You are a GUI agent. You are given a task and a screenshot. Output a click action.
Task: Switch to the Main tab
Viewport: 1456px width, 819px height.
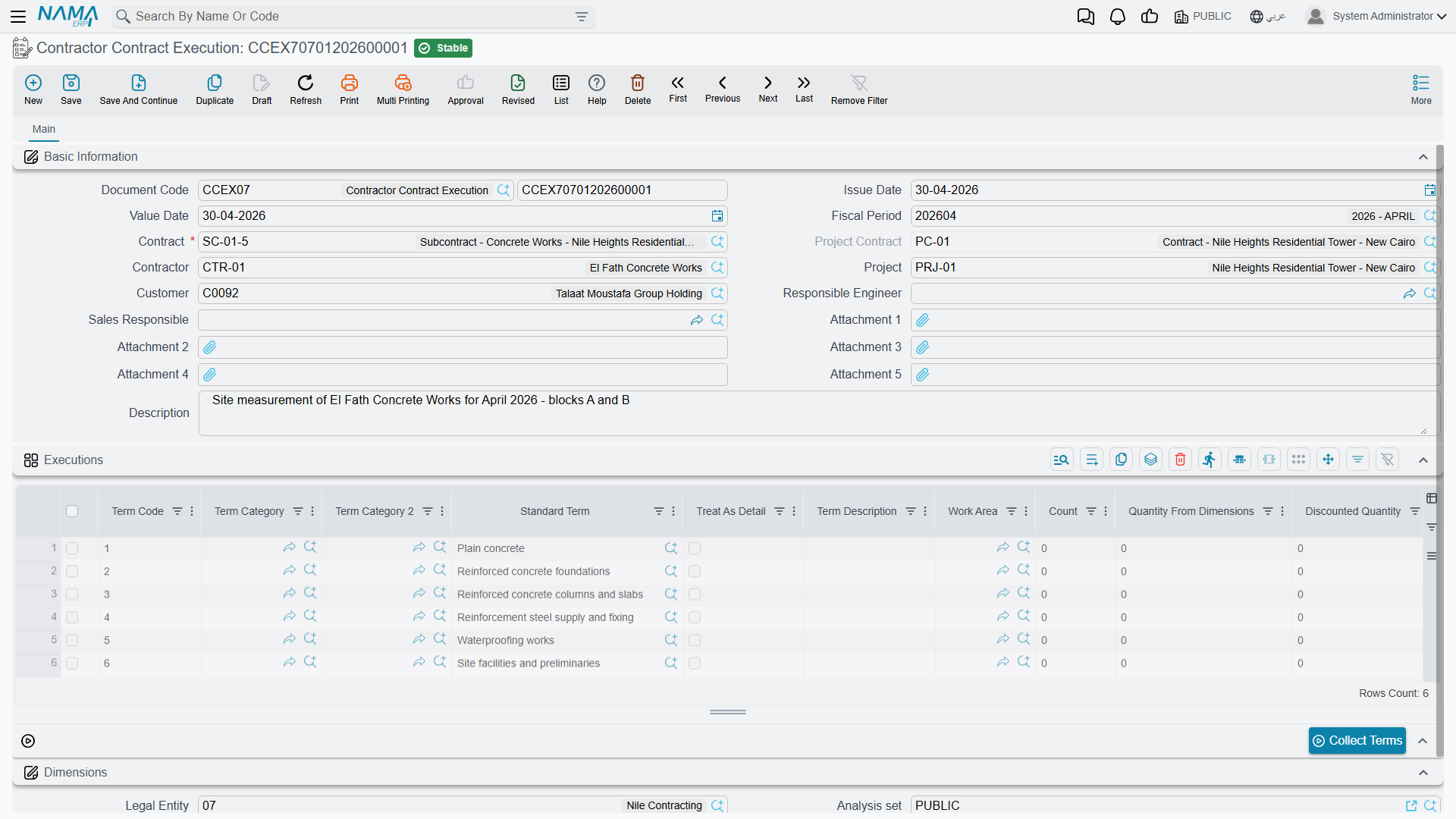point(44,129)
